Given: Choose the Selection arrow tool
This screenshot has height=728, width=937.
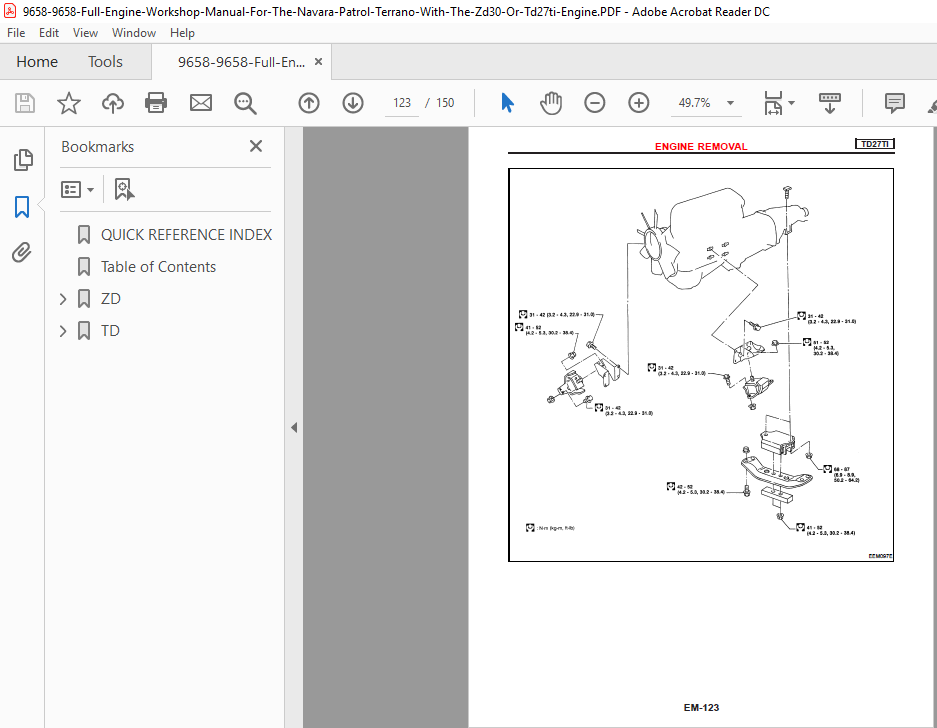Looking at the screenshot, I should click(507, 103).
